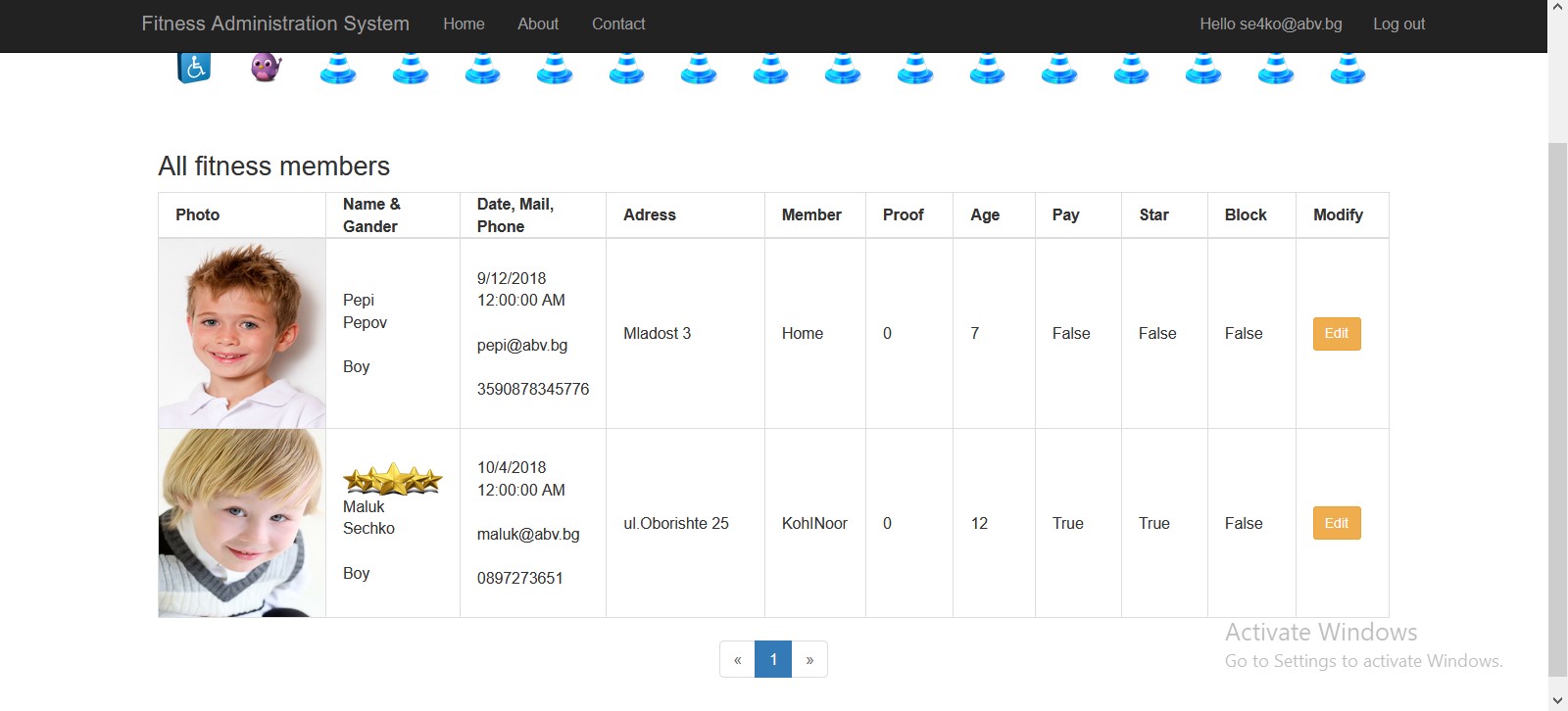Click phone number 0897273651
This screenshot has width=1568, height=711.
(x=520, y=578)
